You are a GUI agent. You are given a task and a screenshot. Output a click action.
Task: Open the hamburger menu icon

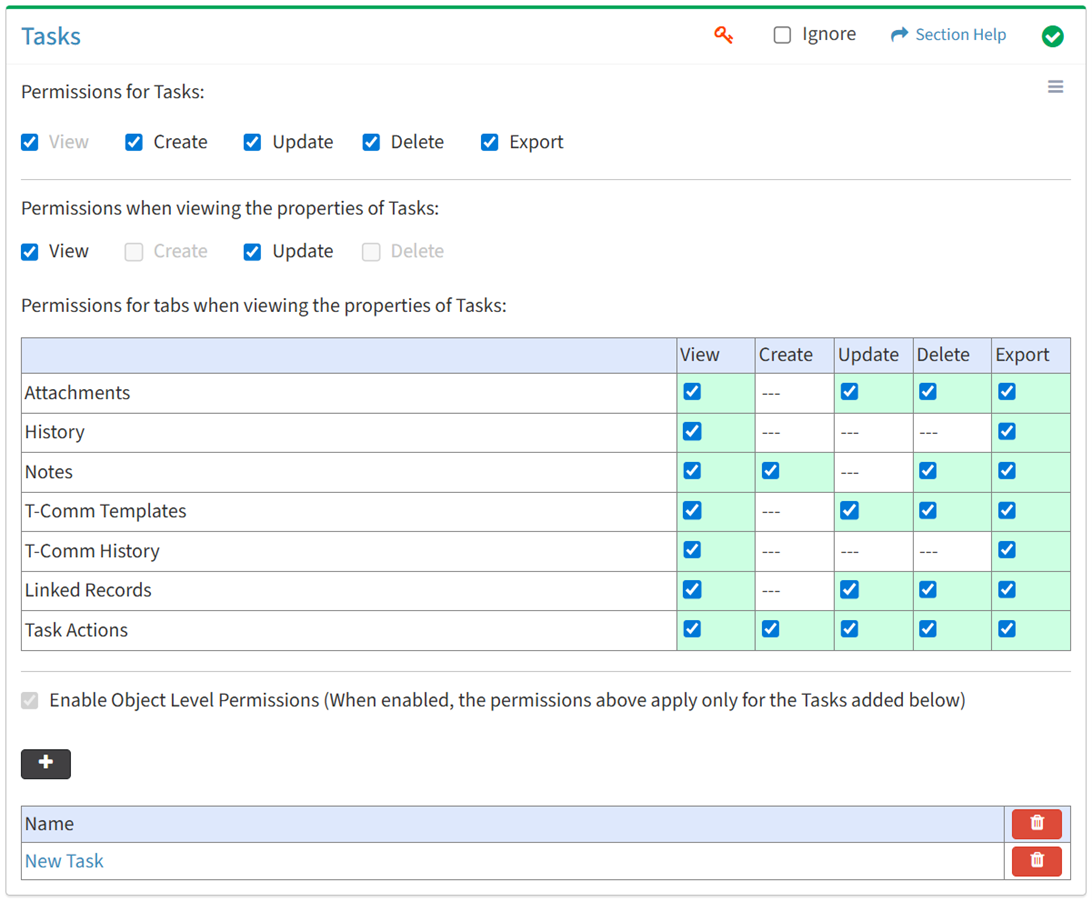[x=1055, y=87]
